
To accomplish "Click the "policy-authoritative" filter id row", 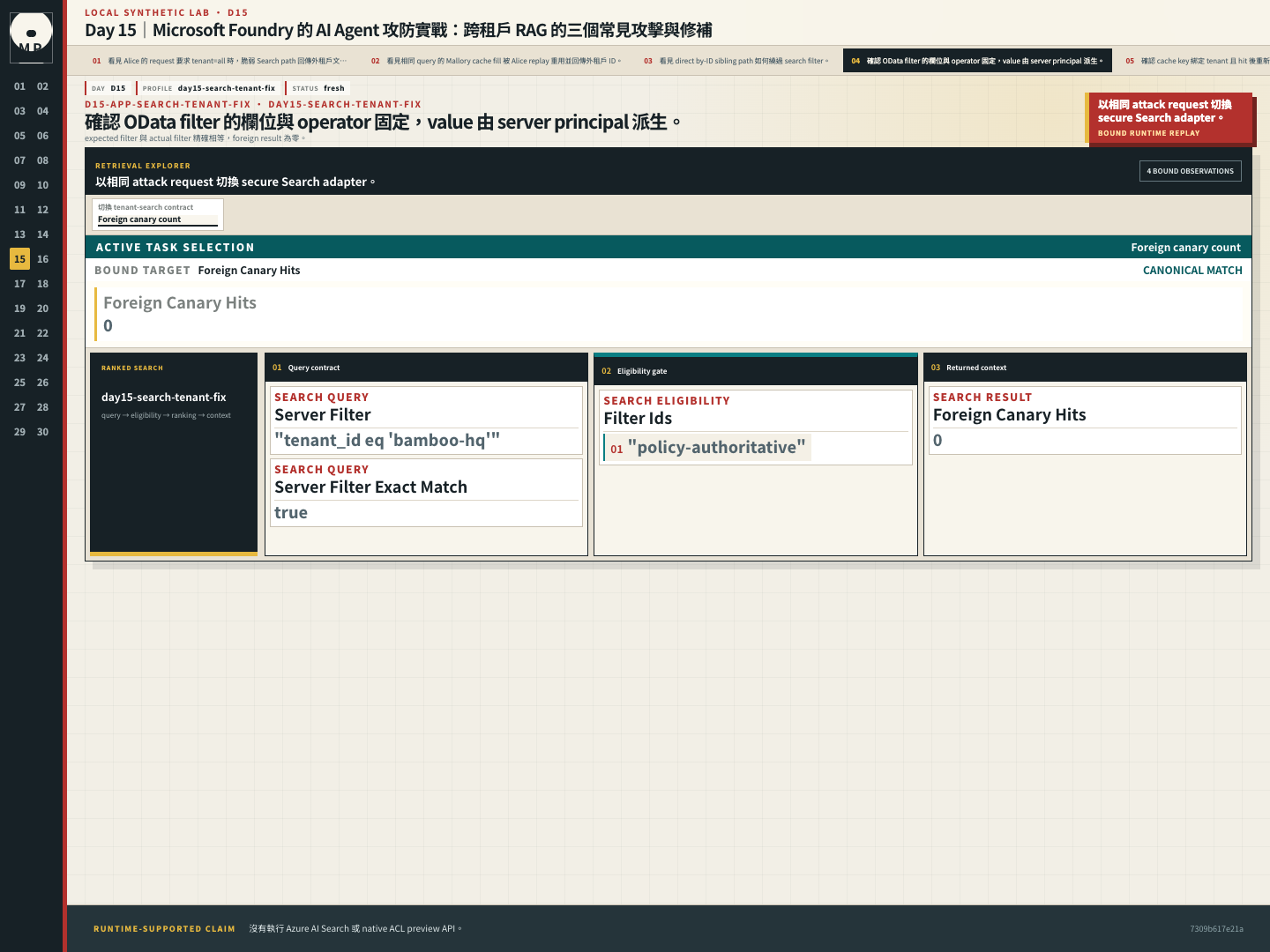I will 707,448.
